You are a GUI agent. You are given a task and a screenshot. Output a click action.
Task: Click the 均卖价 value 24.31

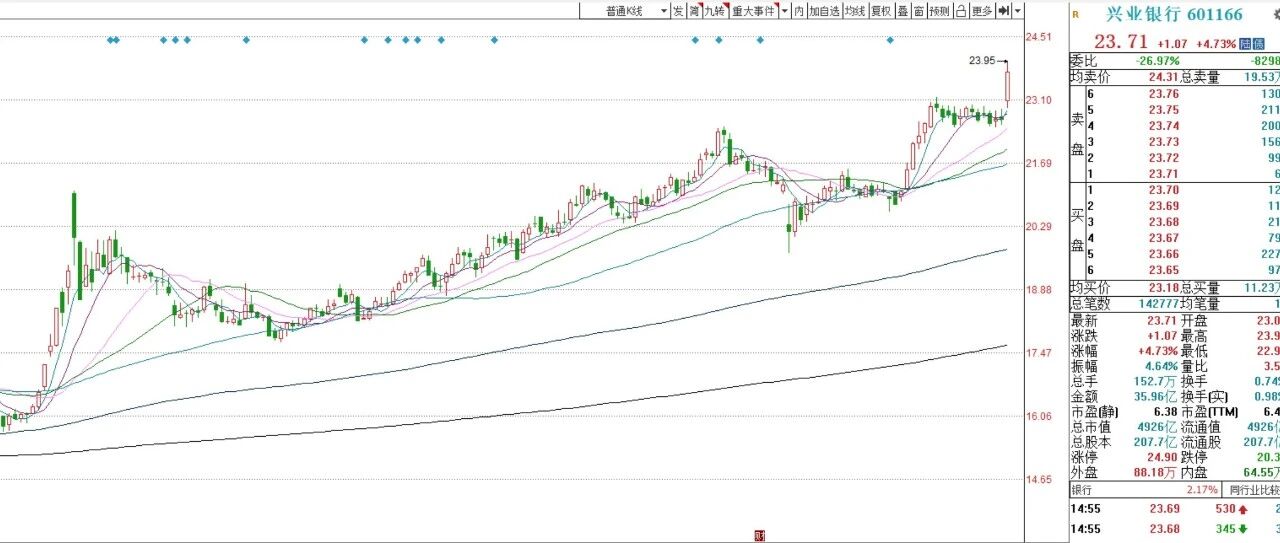click(1164, 76)
